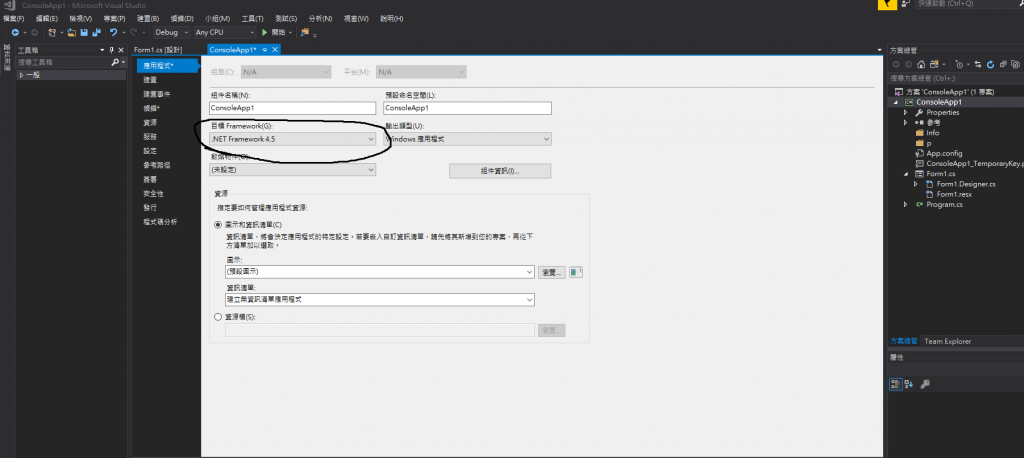The height and width of the screenshot is (458, 1024).
Task: Open the Any CPU platform dropdown
Action: pyautogui.click(x=225, y=33)
